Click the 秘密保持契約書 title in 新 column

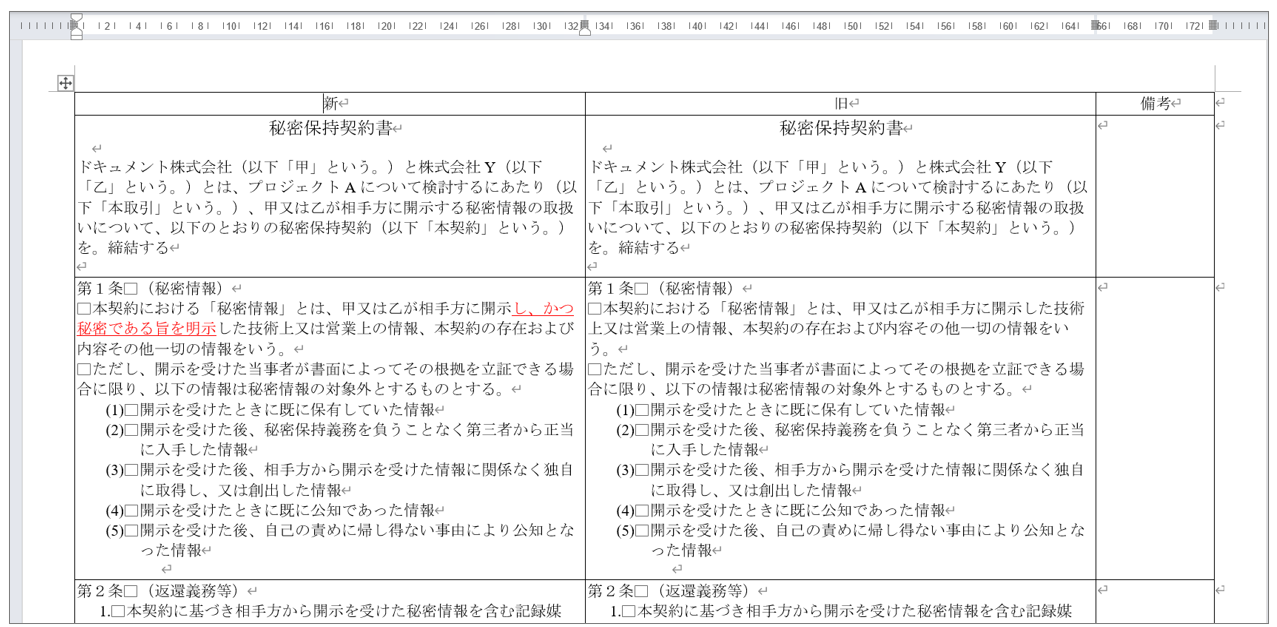(330, 128)
